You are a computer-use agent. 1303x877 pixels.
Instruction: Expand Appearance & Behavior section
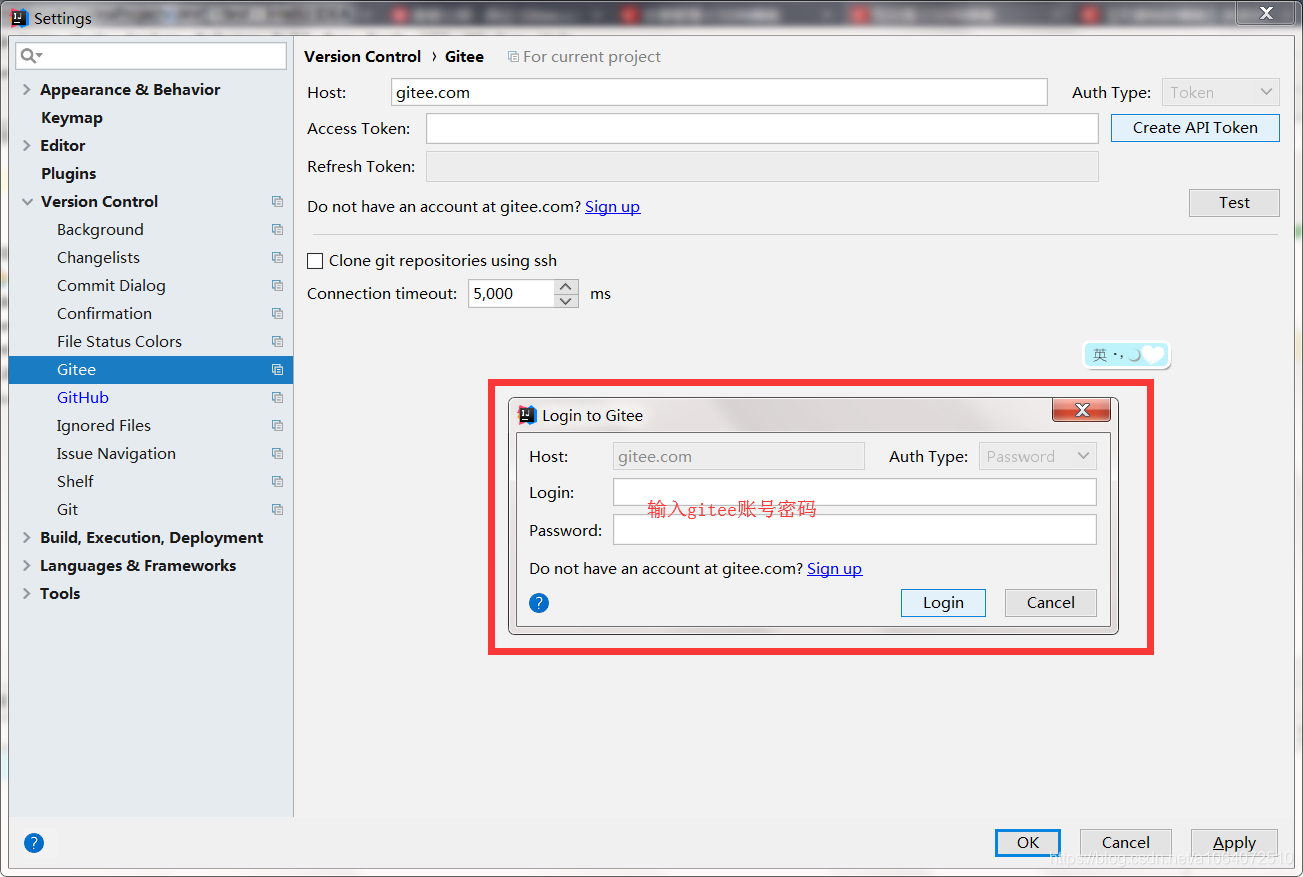coord(26,89)
